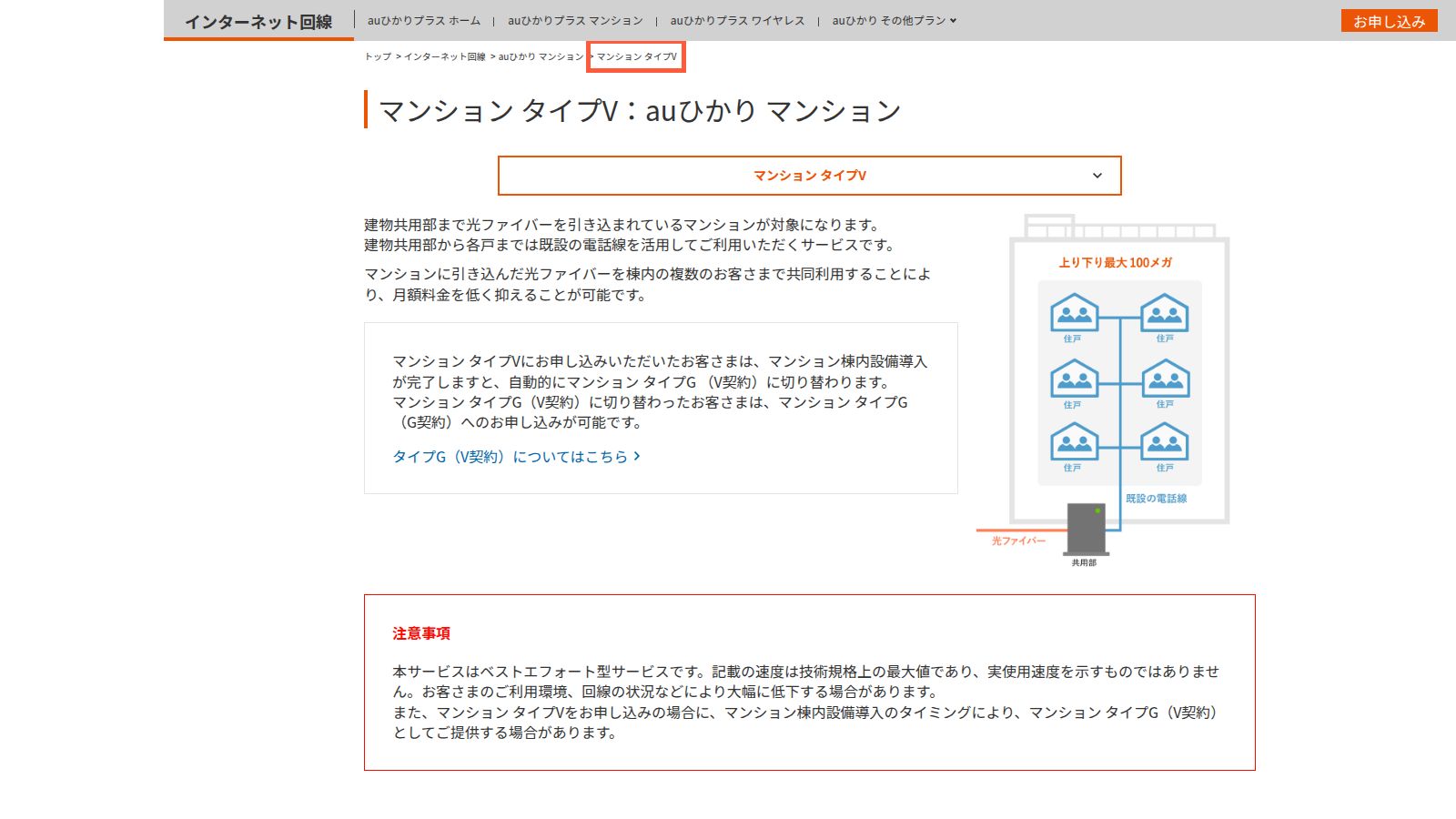Click the 共用部 equipment box icon
Viewport: 1456px width, 819px height.
pyautogui.click(x=1086, y=529)
